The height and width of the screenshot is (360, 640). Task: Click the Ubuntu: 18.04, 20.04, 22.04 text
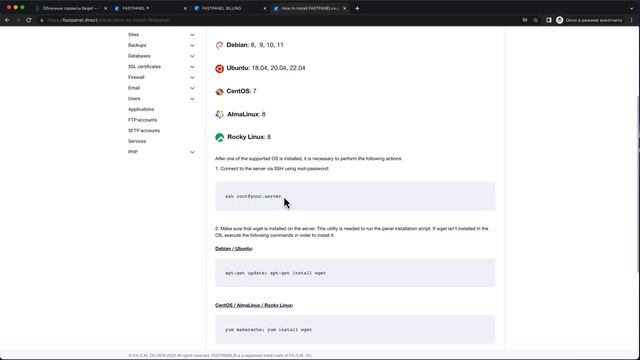[x=266, y=68]
